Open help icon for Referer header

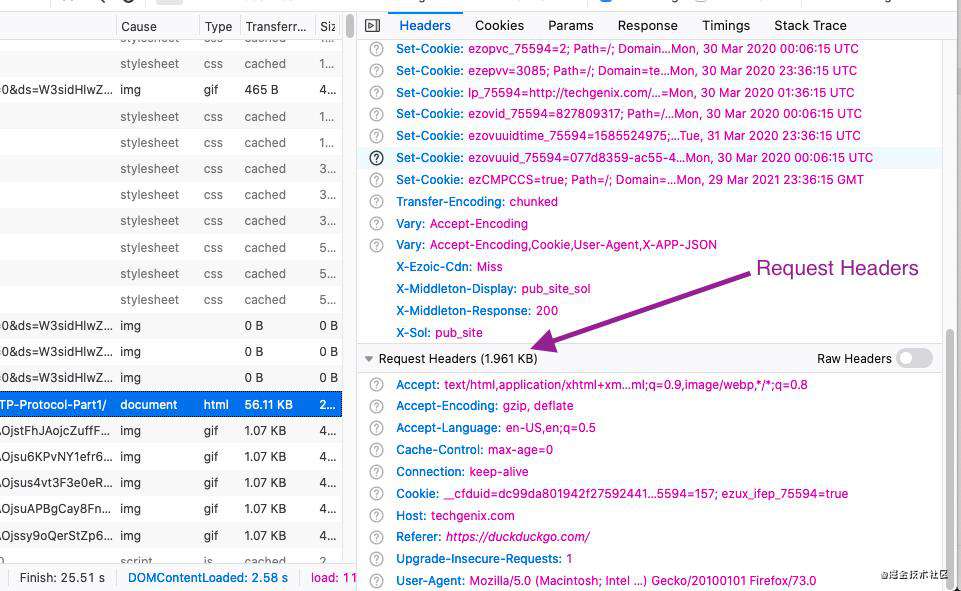[376, 537]
